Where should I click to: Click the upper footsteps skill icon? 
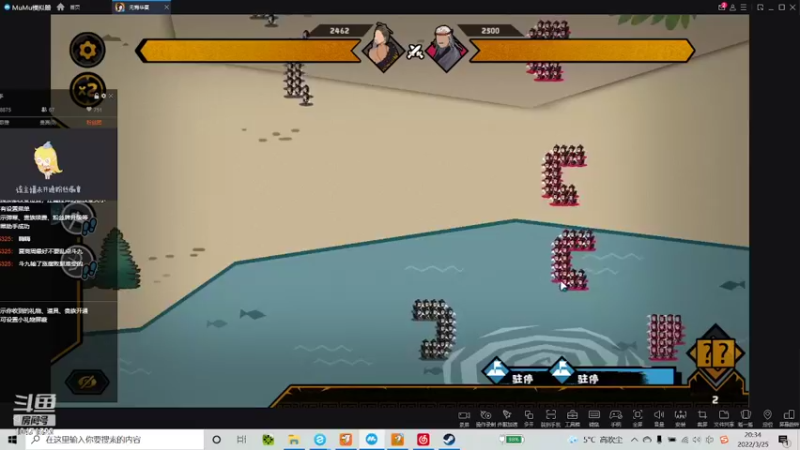[x=78, y=220]
